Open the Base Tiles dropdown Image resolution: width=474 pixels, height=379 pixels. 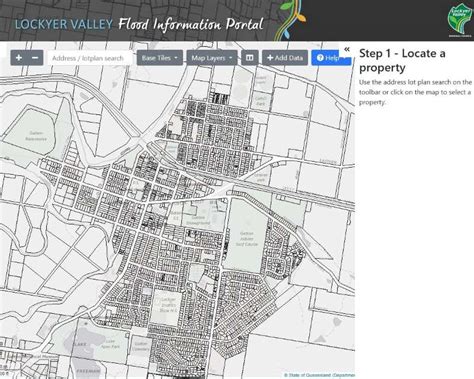pyautogui.click(x=160, y=58)
